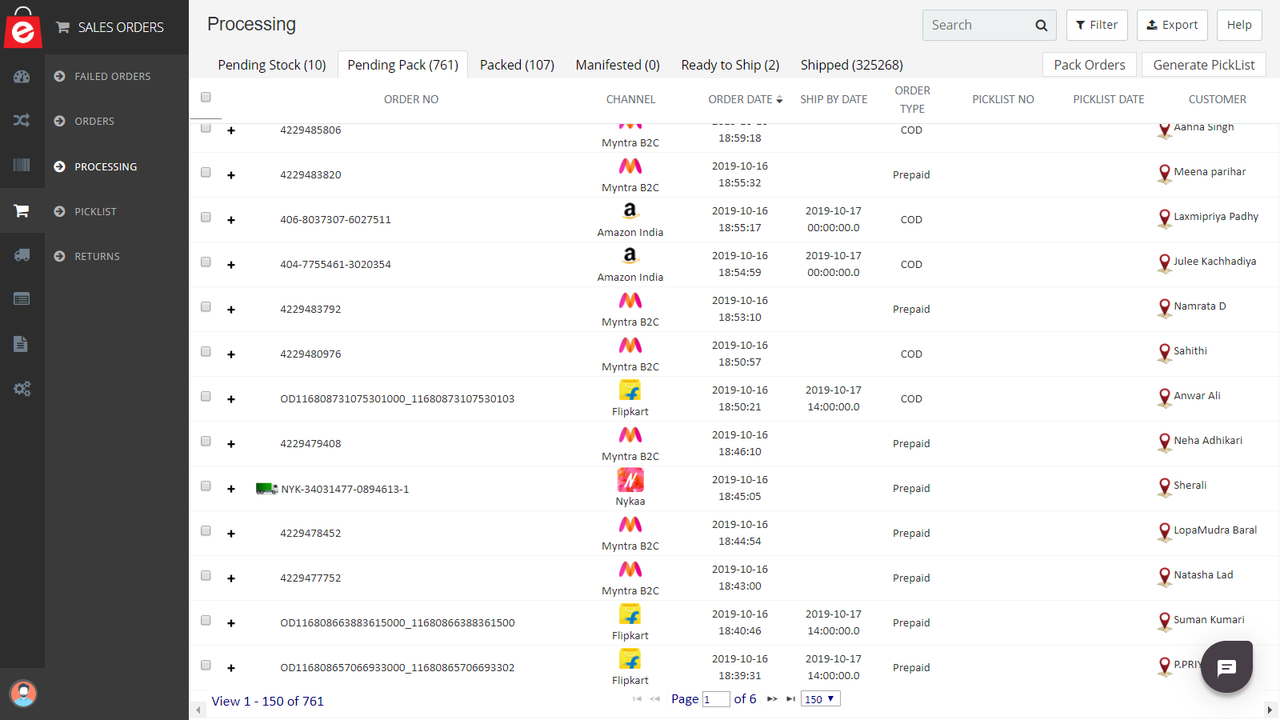Expand order 4229485806 with its plus icon
This screenshot has height=720, width=1280.
[231, 130]
